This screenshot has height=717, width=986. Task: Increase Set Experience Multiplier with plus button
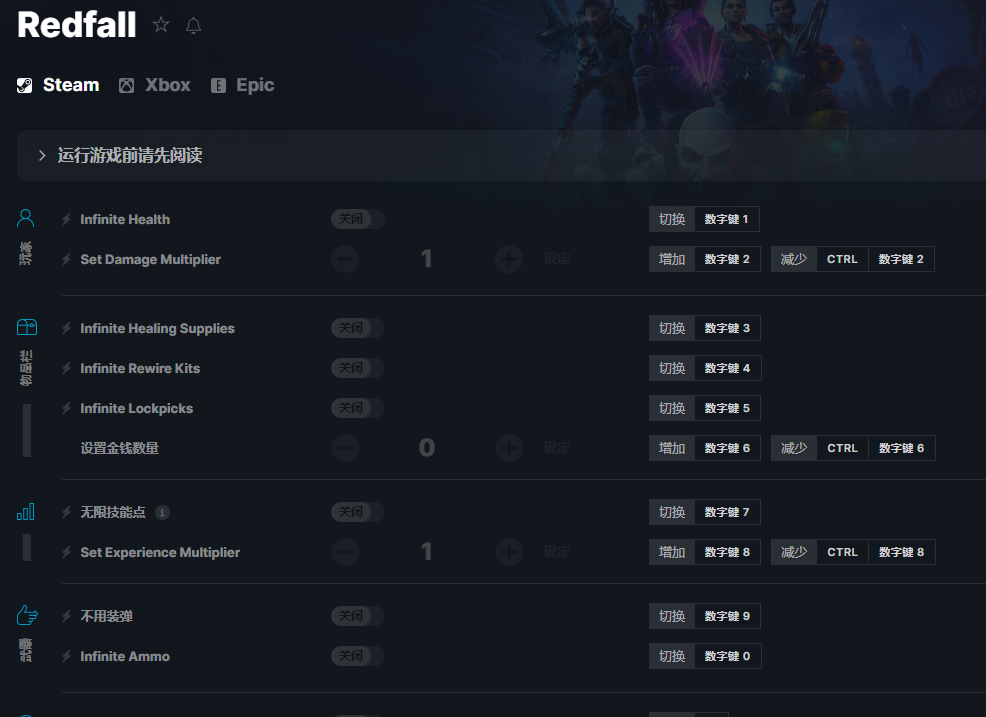(x=509, y=552)
